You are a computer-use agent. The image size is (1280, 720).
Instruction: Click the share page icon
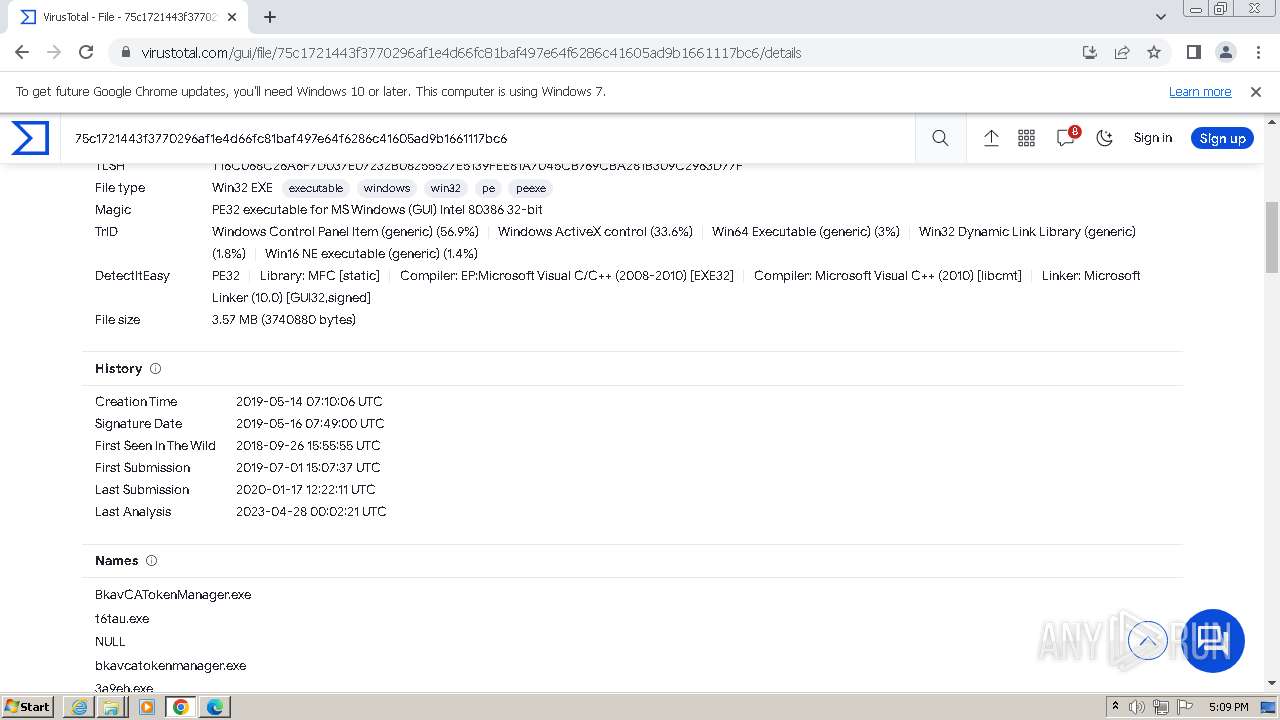(1122, 52)
